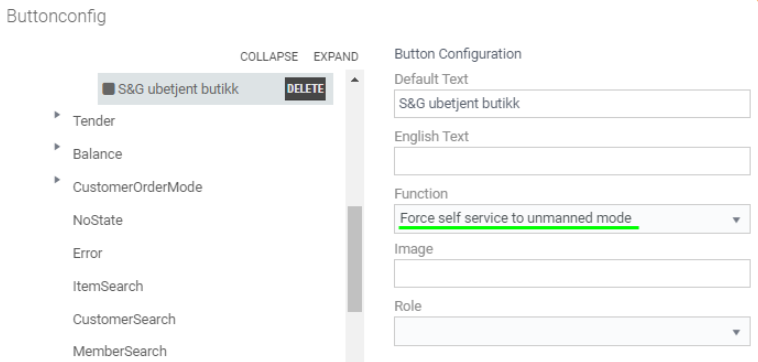Delete the S&G ubetjent butikk button
The width and height of the screenshot is (758, 362).
pyautogui.click(x=305, y=89)
